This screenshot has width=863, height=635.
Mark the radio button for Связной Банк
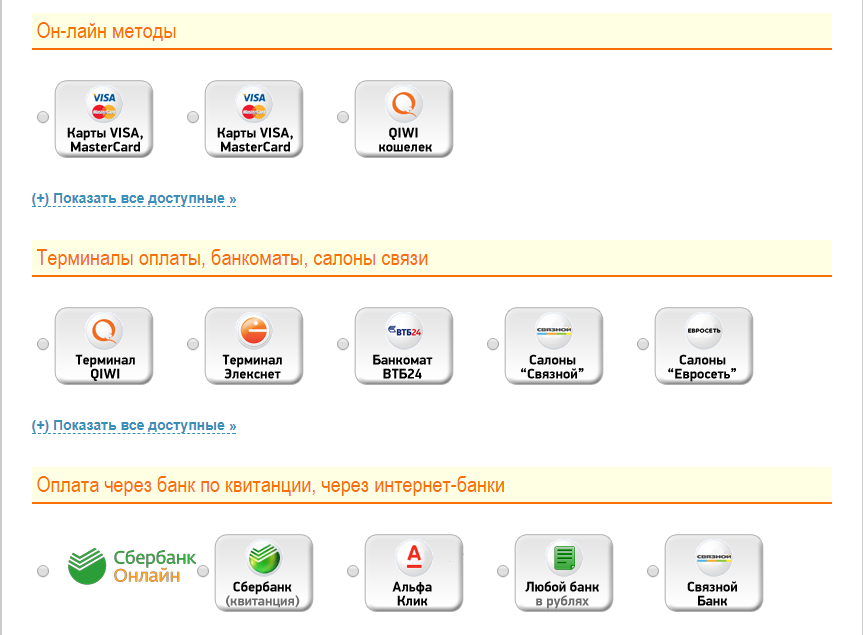[x=653, y=571]
